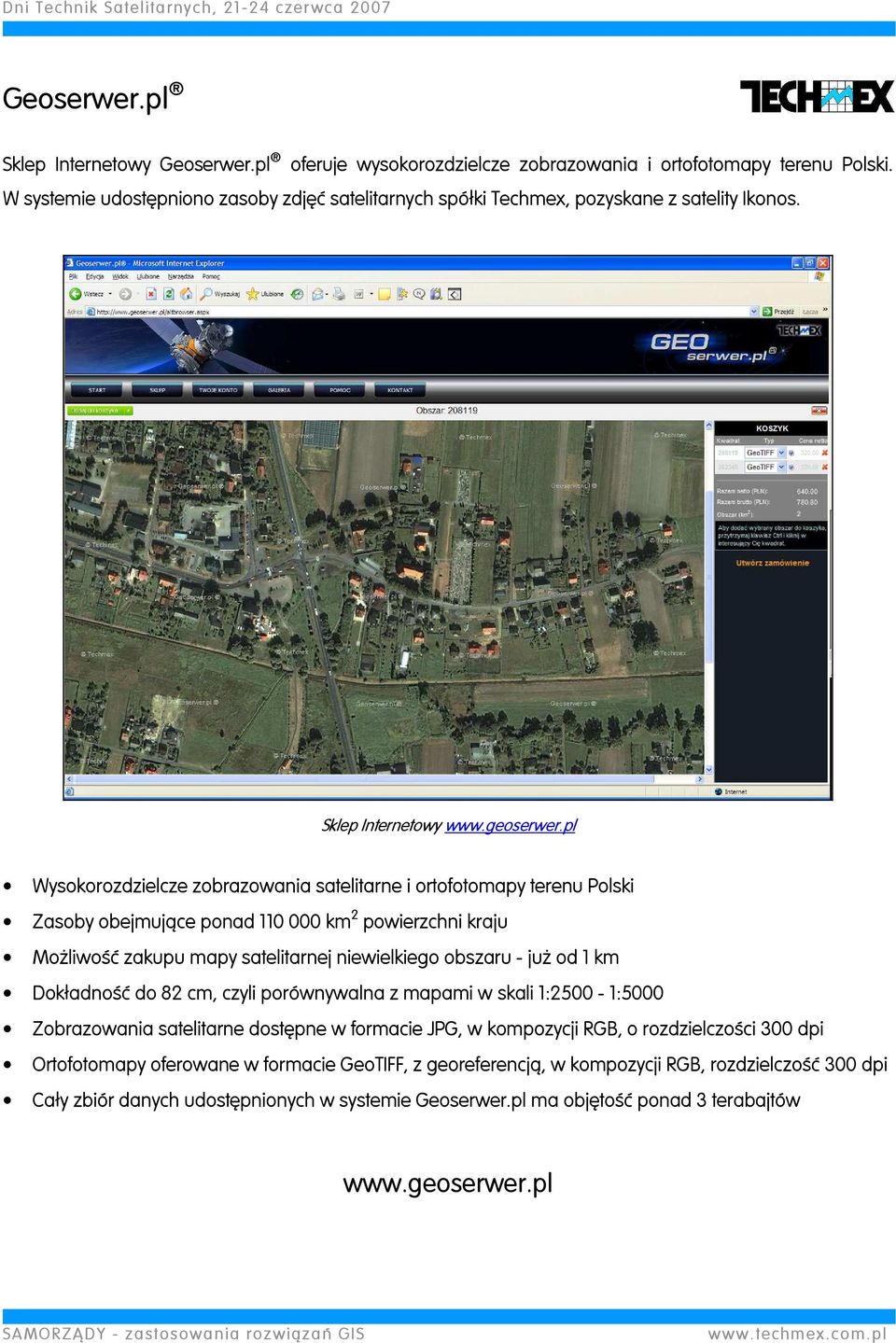
Task: Open the Back button history dropdown arrow
Action: coord(110,294)
